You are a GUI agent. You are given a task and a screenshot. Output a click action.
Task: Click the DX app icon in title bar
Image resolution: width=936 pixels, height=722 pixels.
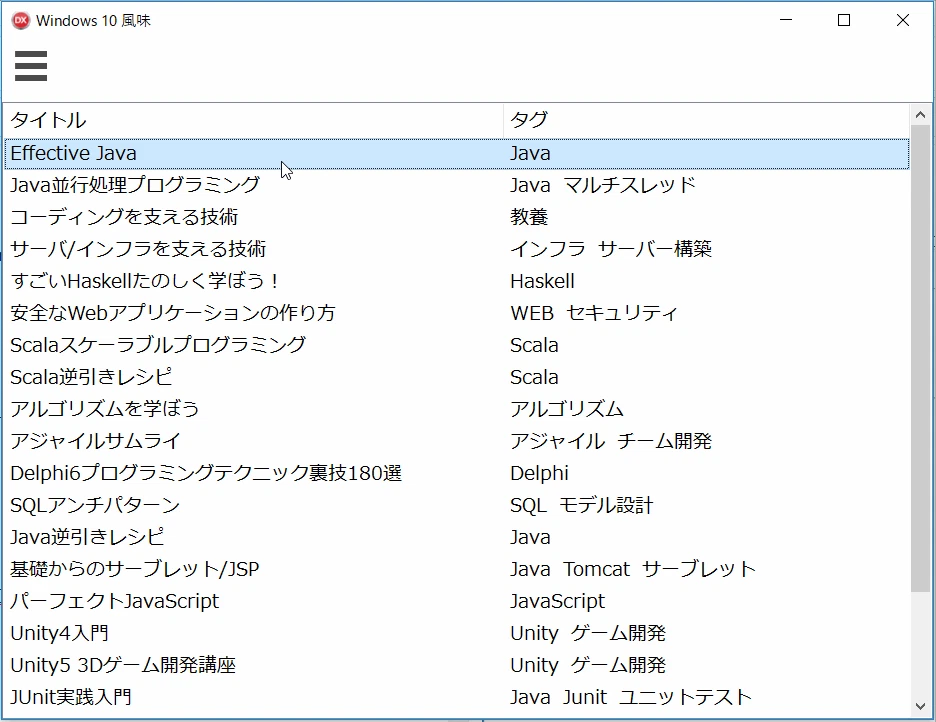[20, 20]
